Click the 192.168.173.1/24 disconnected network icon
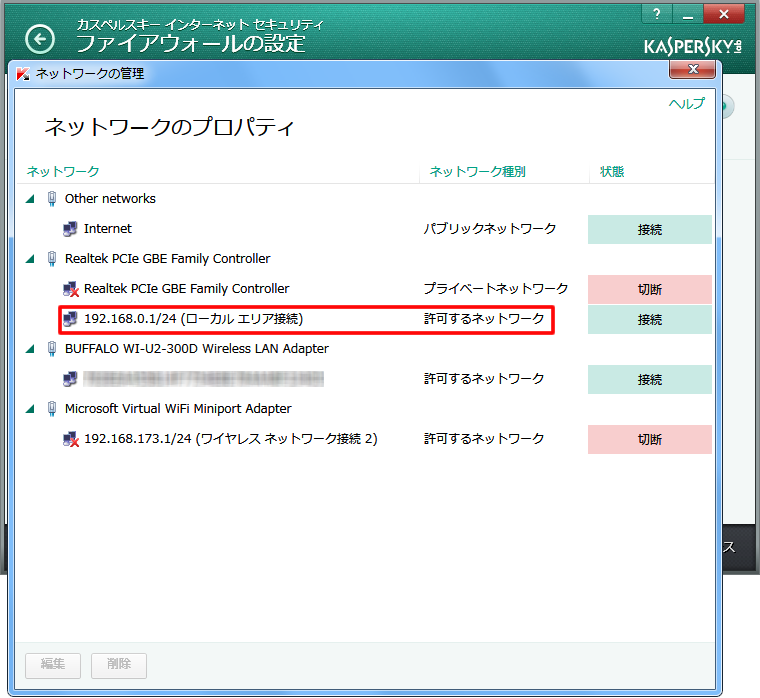Viewport: 760px width, 698px height. point(70,439)
